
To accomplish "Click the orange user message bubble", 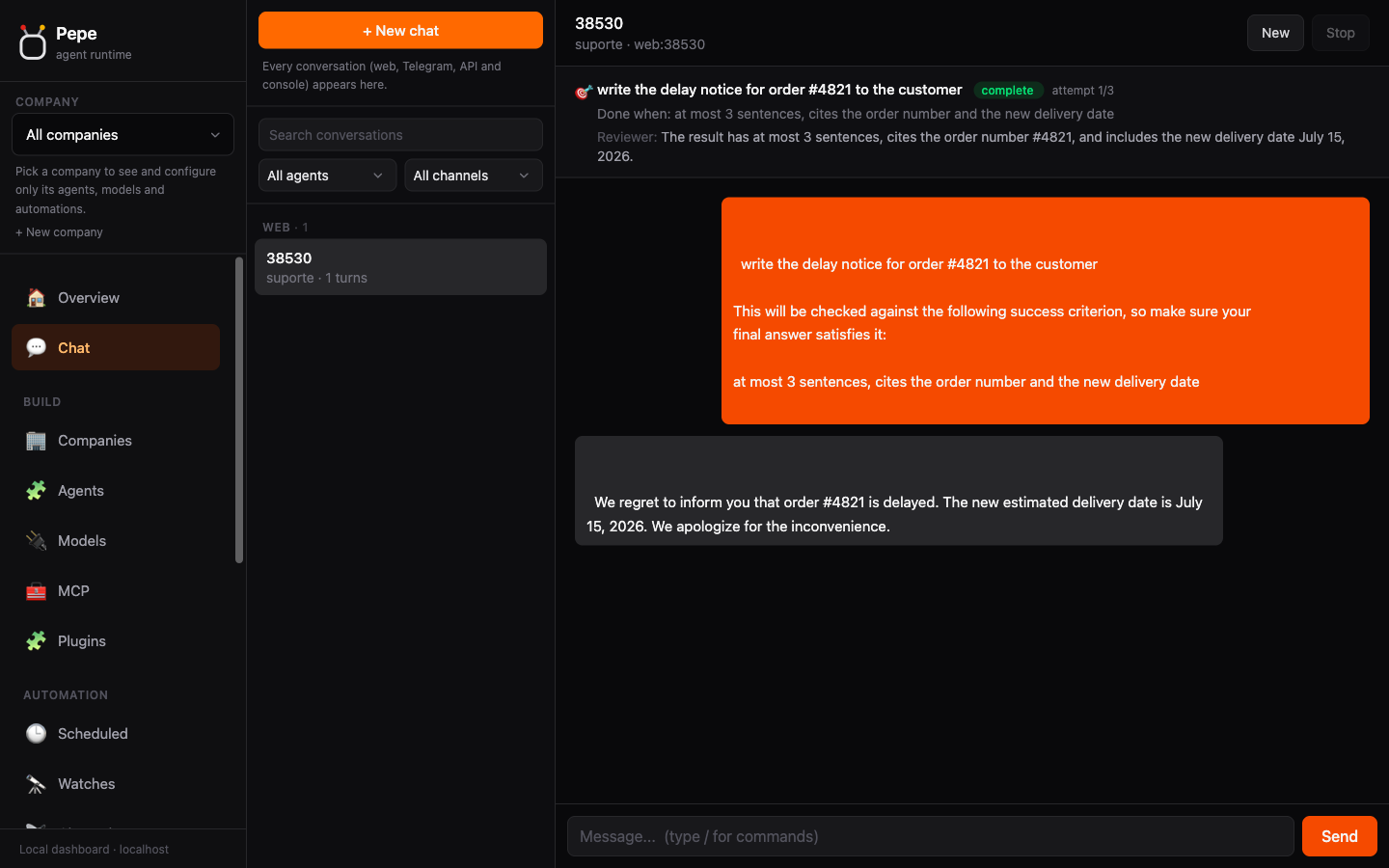I will click(1045, 311).
